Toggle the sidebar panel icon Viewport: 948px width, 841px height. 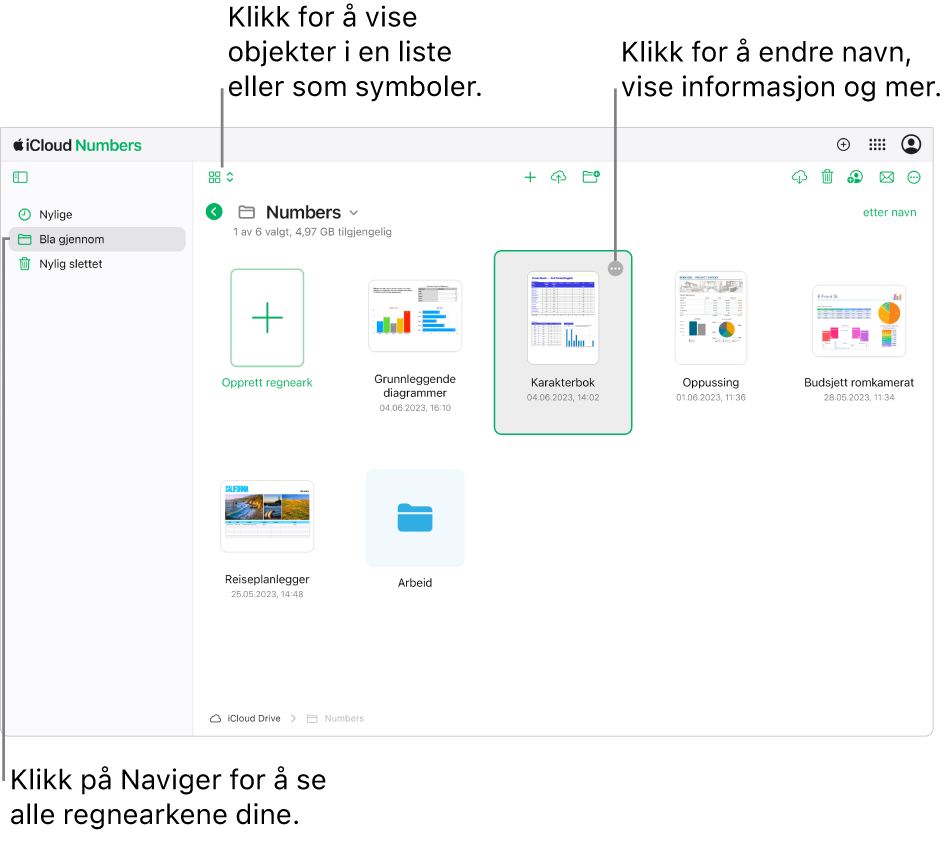20,177
